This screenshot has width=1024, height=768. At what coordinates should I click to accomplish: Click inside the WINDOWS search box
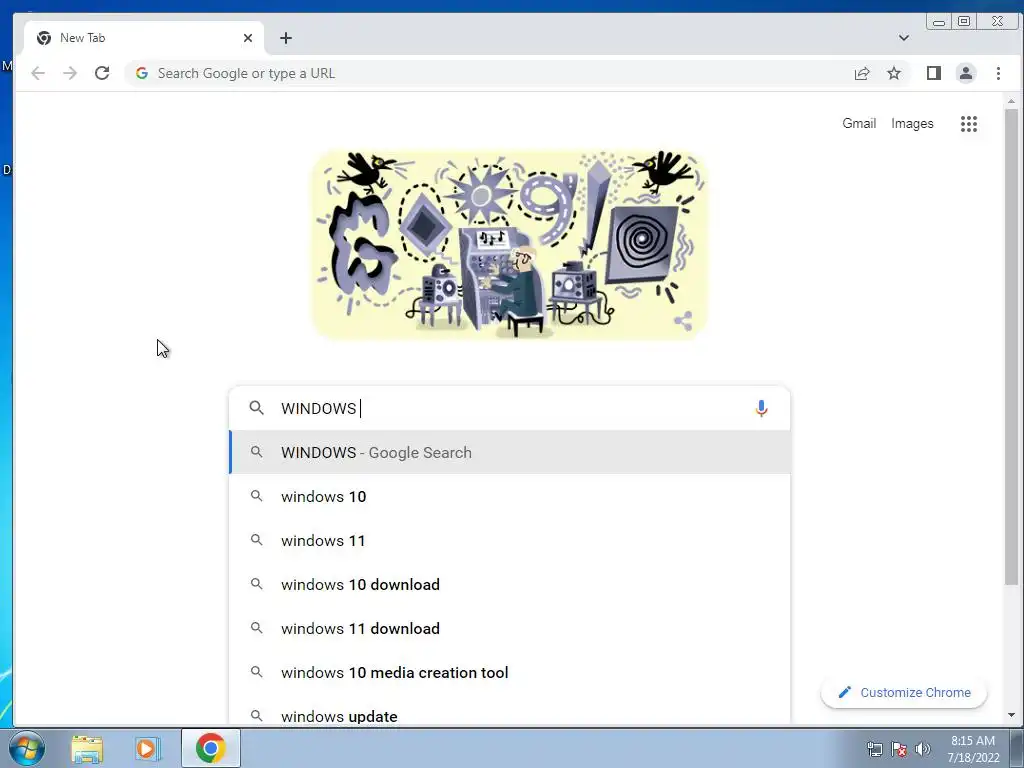[x=509, y=408]
